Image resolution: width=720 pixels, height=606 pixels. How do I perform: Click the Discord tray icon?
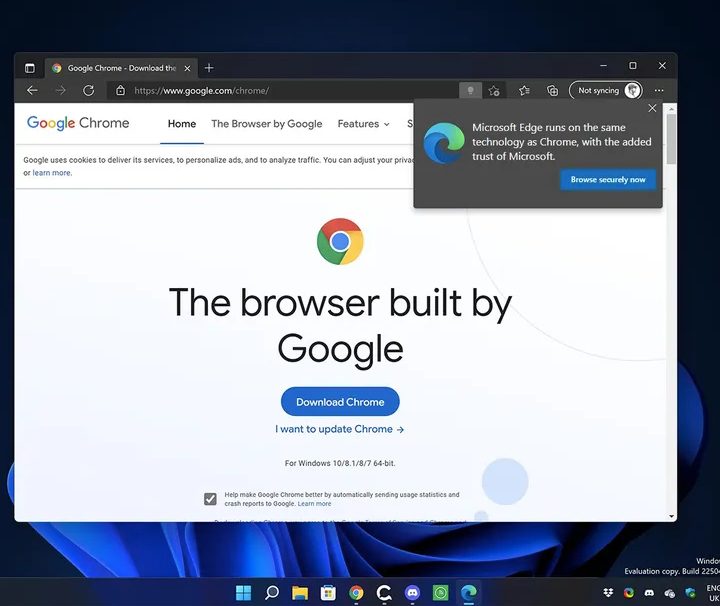click(649, 593)
